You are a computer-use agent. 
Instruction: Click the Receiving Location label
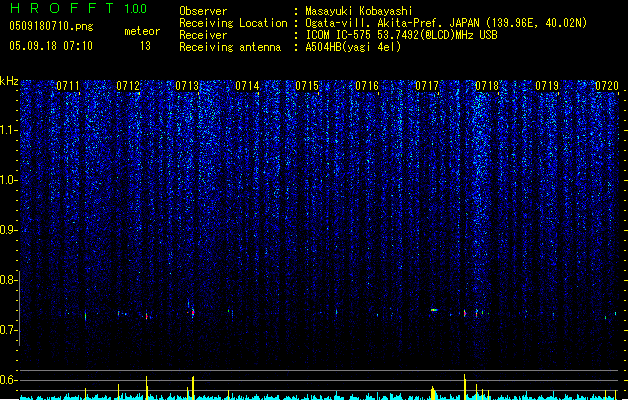pyautogui.click(x=233, y=23)
